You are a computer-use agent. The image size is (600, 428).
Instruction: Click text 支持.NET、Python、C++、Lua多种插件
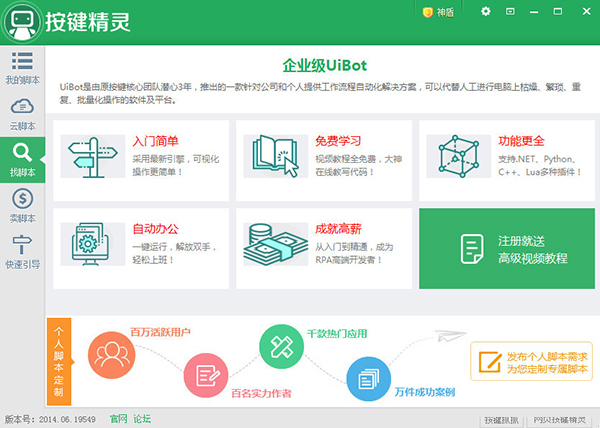coord(540,165)
